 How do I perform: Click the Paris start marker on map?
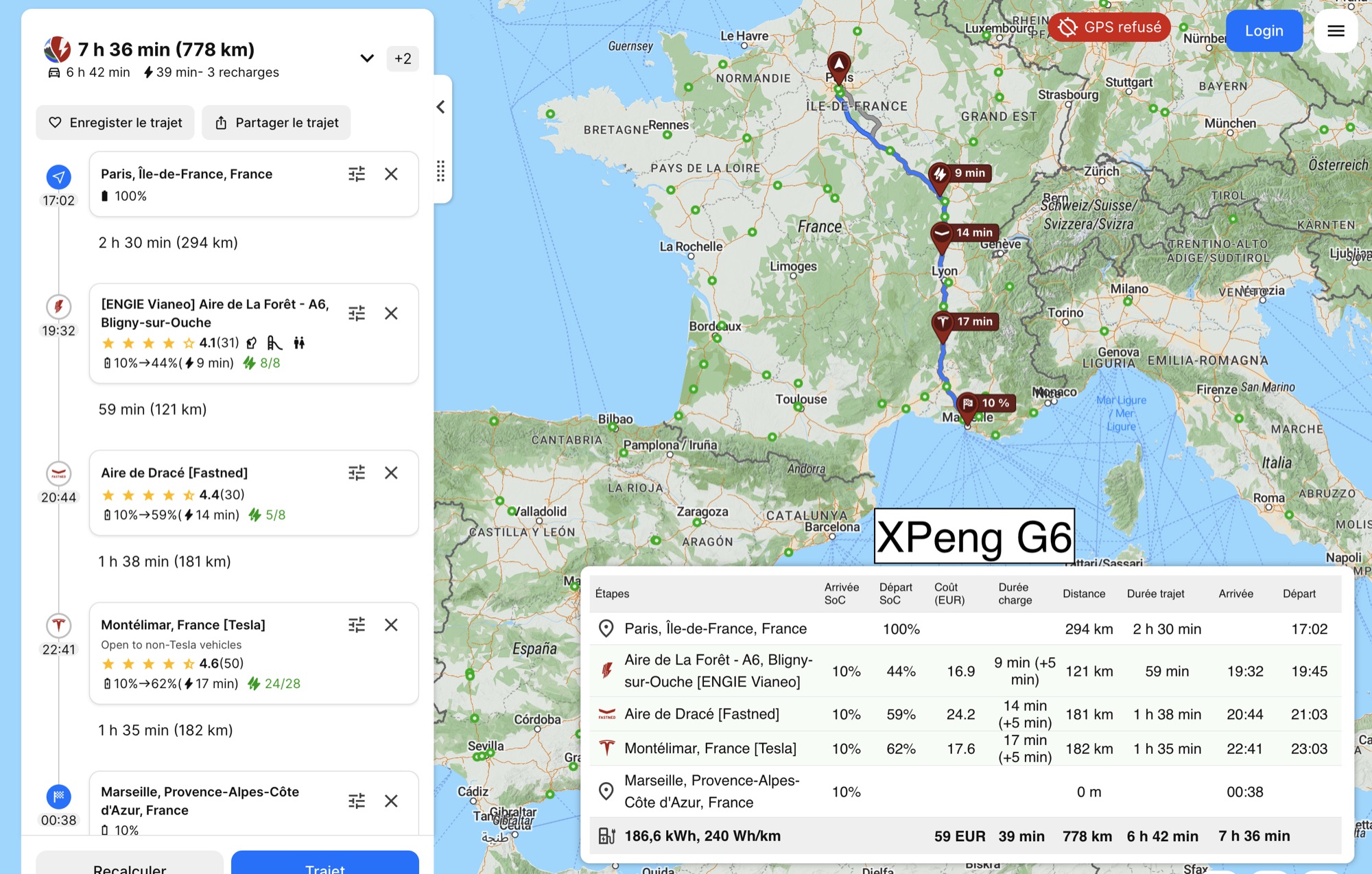[x=838, y=67]
